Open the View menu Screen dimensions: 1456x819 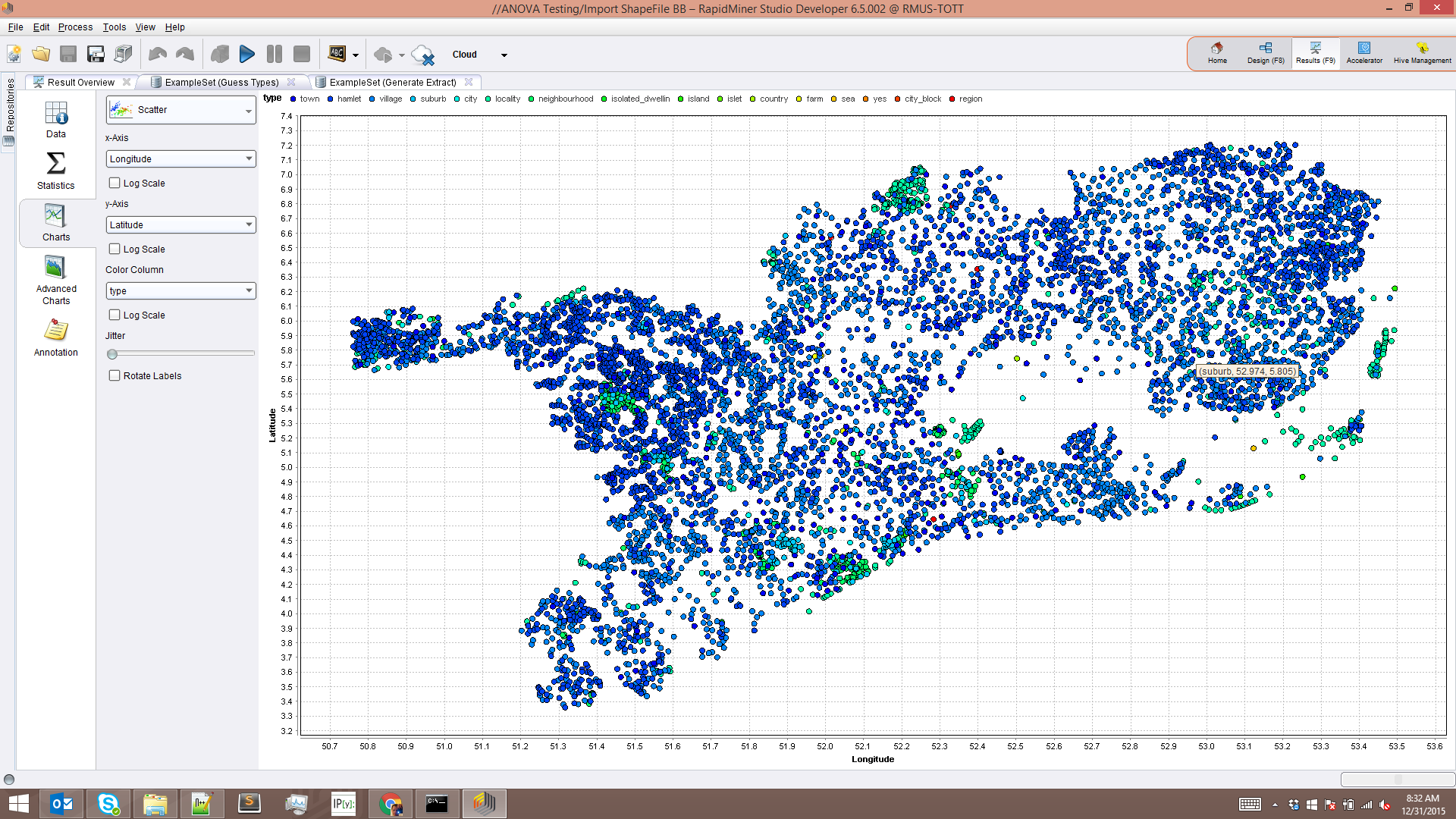(145, 27)
